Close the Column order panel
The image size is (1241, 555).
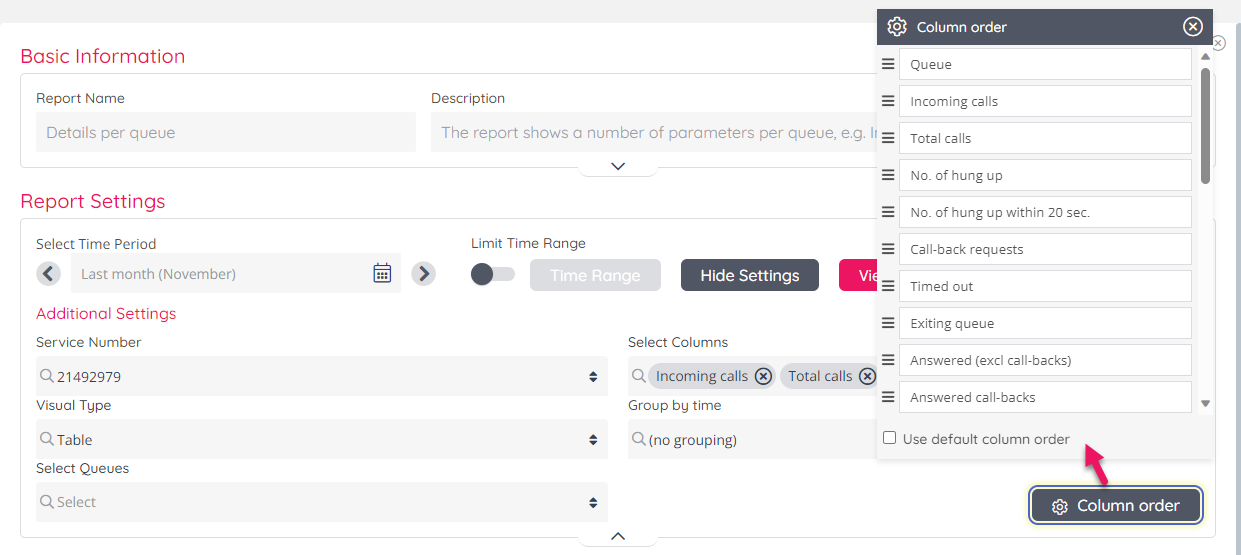click(x=1192, y=27)
